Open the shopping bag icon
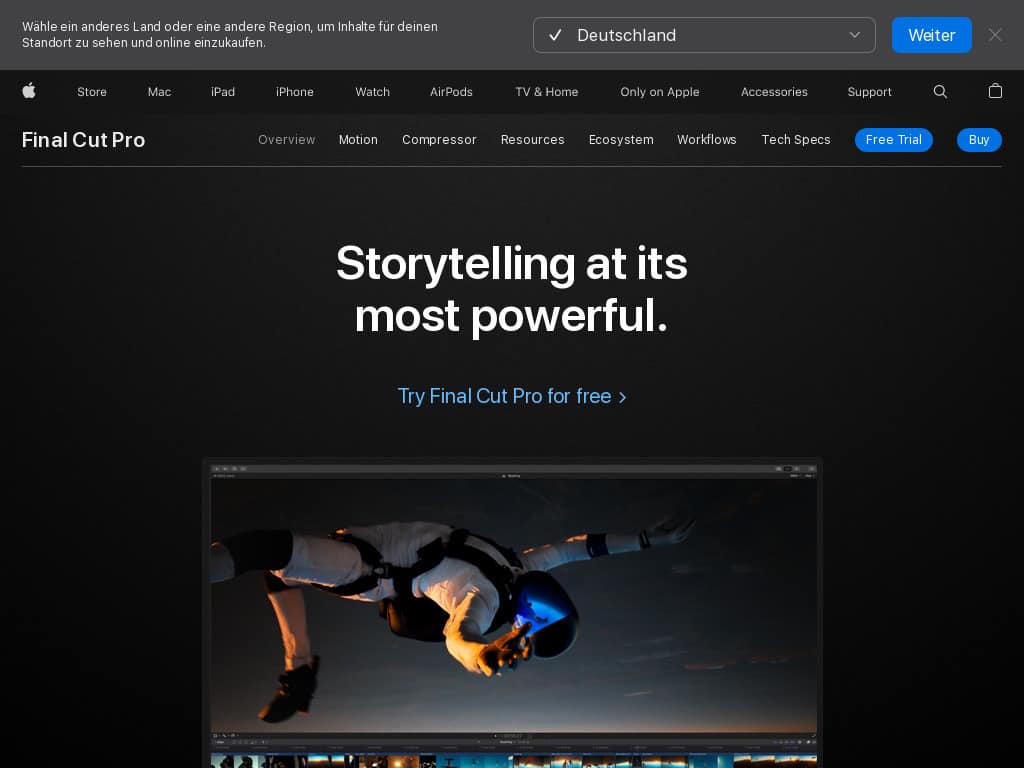 coord(995,91)
